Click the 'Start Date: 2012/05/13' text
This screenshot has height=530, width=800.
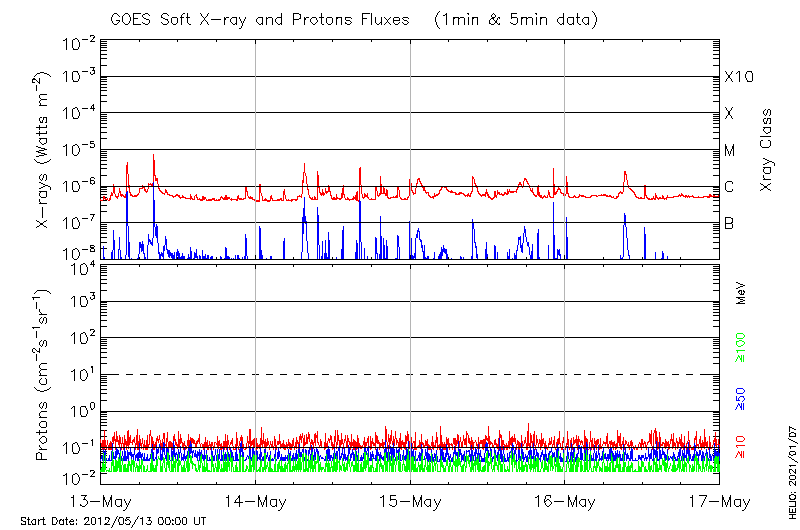point(113,521)
